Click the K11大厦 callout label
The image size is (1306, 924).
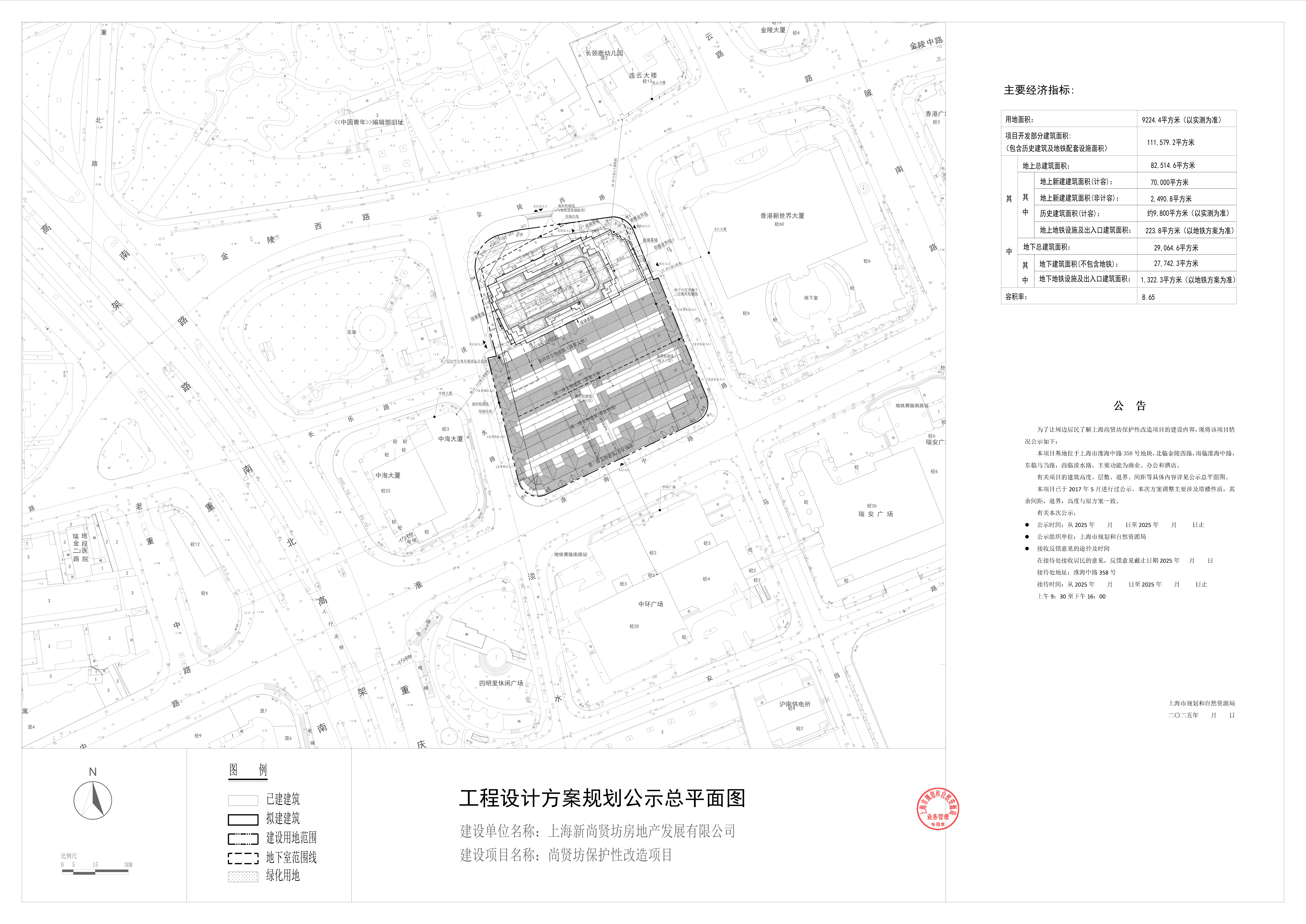(720, 229)
